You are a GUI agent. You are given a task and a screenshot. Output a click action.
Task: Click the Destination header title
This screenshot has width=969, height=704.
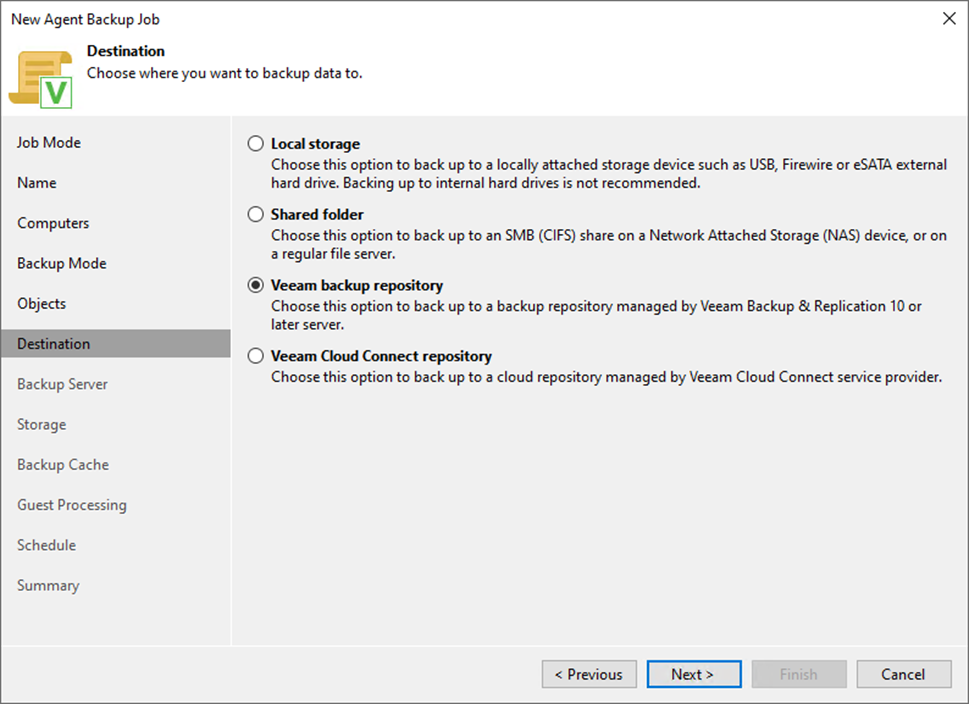pos(125,51)
